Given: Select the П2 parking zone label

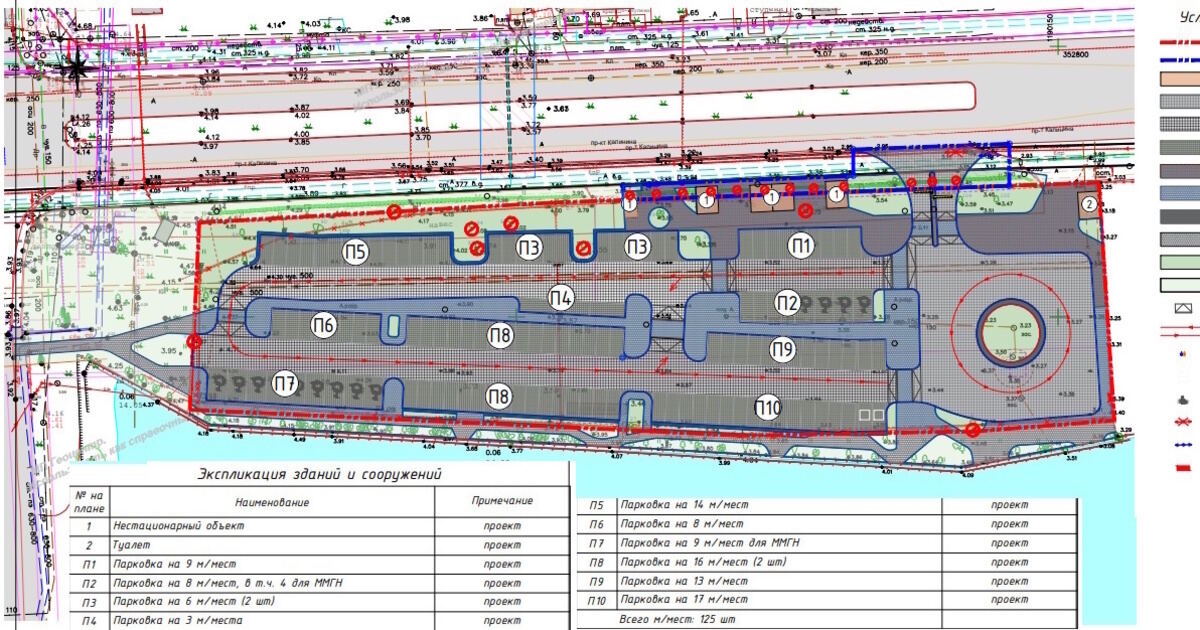Looking at the screenshot, I should [788, 302].
